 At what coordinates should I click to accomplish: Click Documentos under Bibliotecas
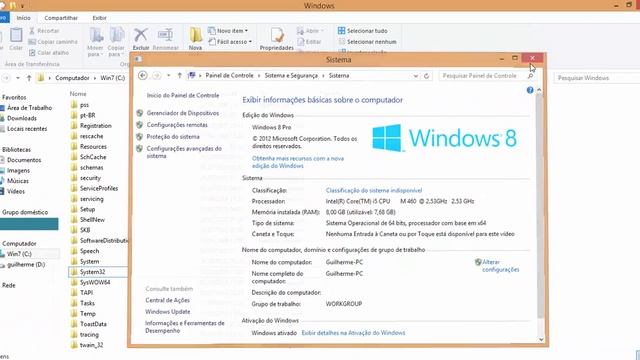pyautogui.click(x=24, y=160)
